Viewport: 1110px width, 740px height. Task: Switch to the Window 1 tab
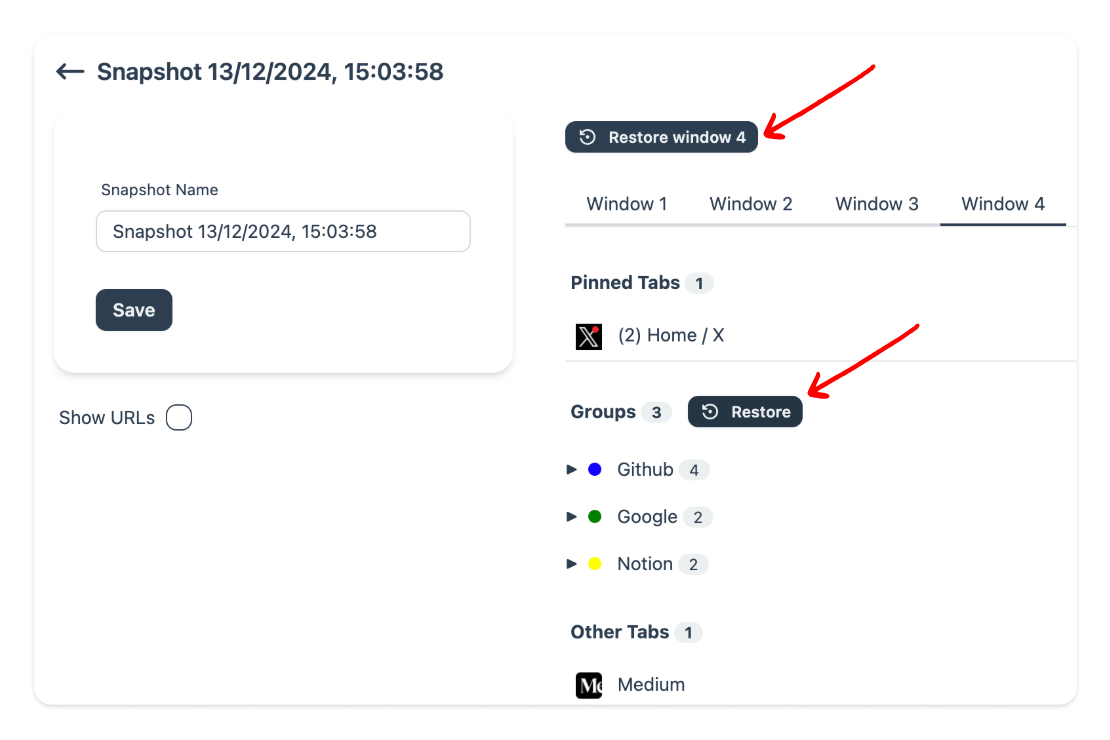[x=627, y=204]
